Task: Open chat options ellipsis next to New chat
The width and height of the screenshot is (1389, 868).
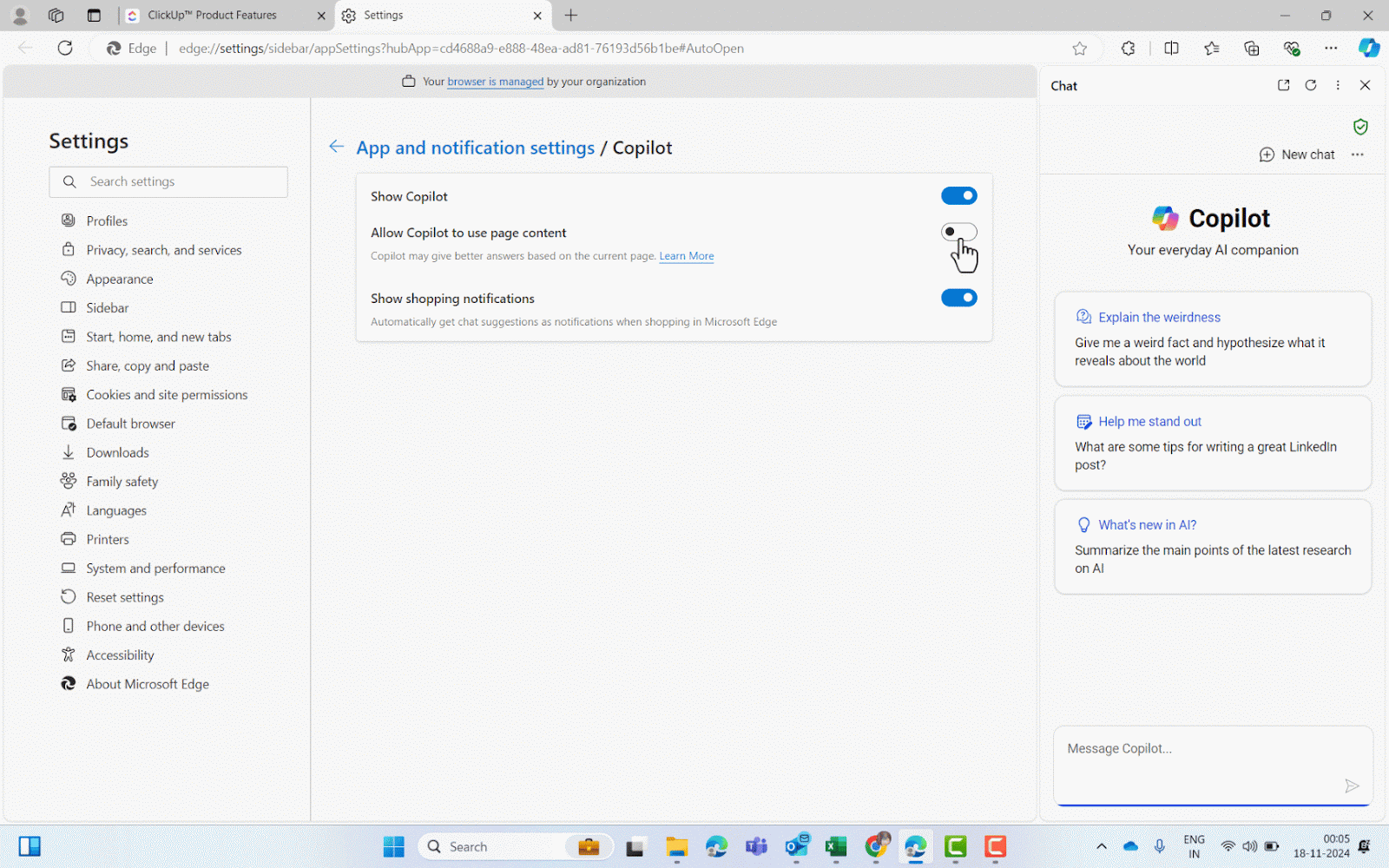Action: pos(1357,155)
